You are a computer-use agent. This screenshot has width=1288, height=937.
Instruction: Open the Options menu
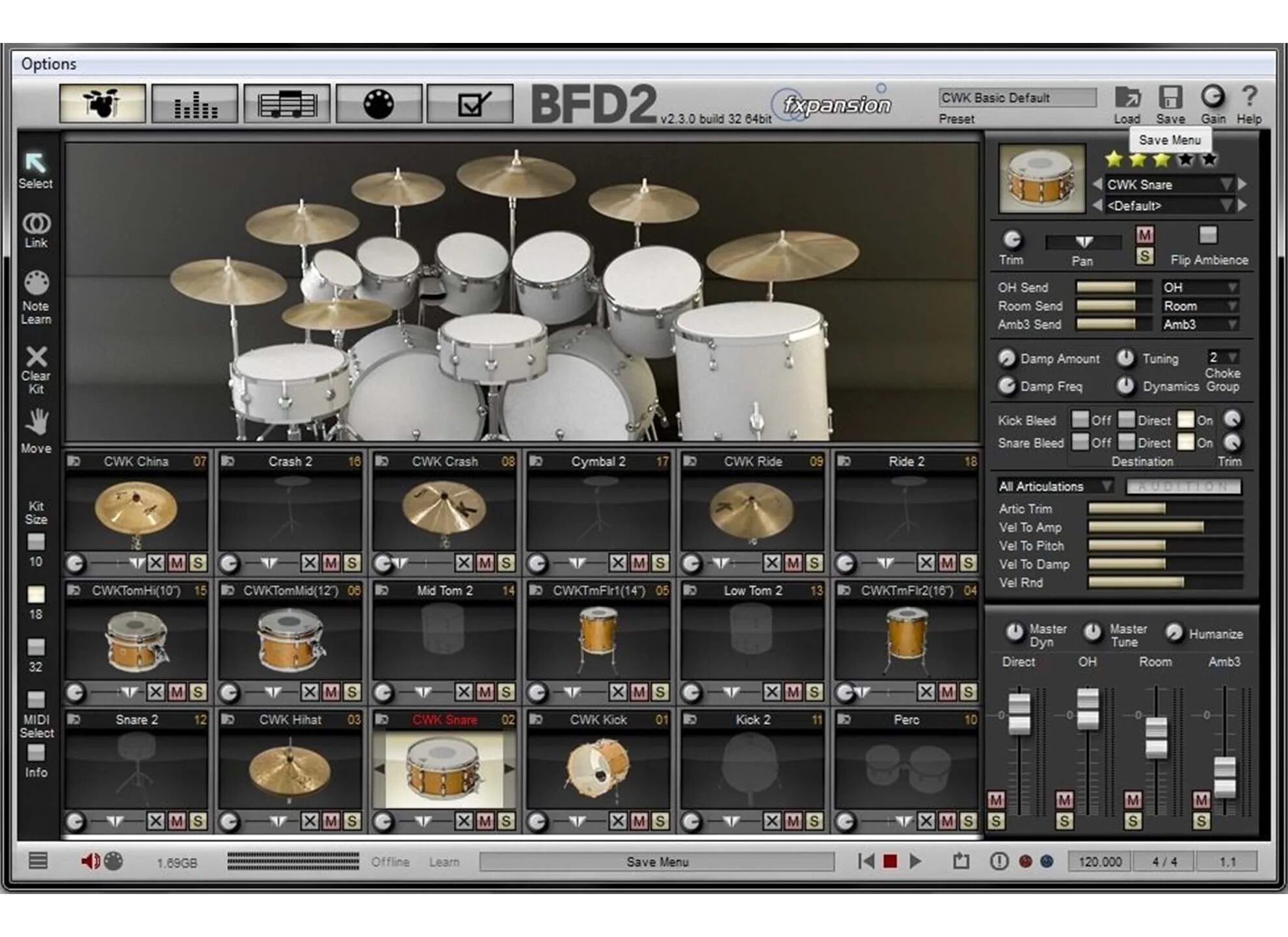49,64
